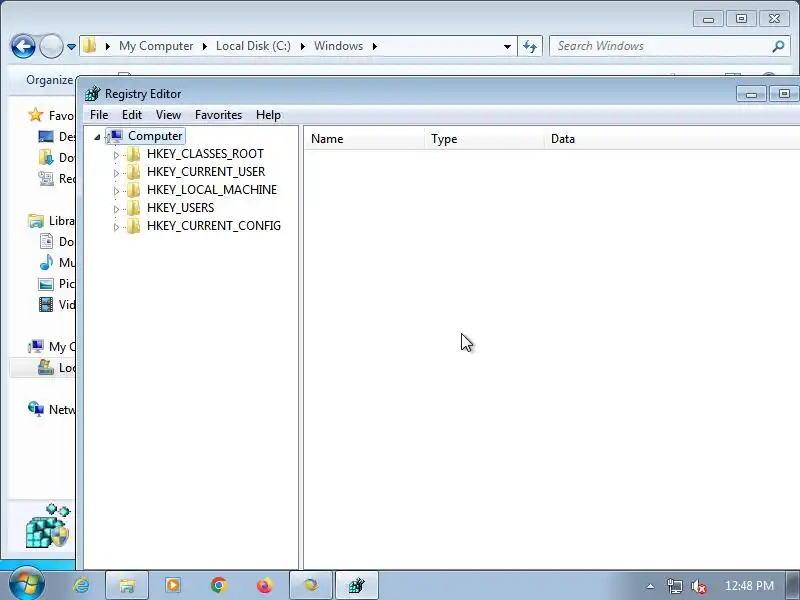Screen dimensions: 800x600
Task: Click the search magnifier icon in Explorer
Action: point(778,46)
